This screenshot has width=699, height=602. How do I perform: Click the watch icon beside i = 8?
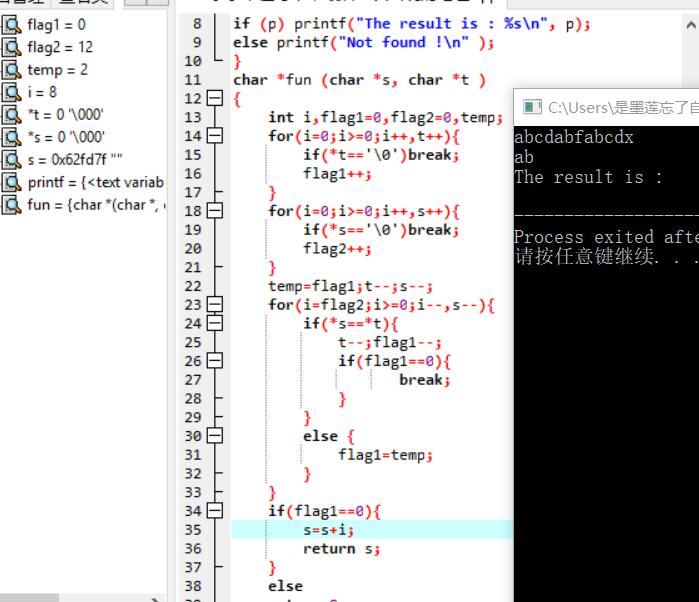click(12, 92)
